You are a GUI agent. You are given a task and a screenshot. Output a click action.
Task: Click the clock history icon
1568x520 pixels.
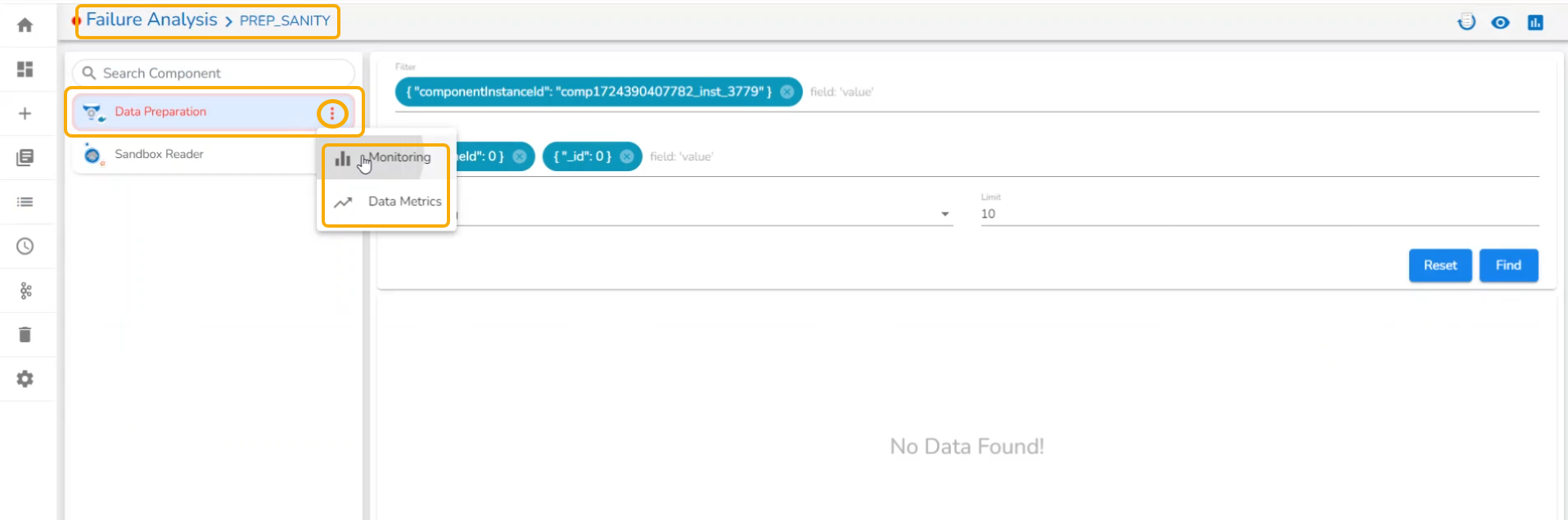(x=25, y=246)
